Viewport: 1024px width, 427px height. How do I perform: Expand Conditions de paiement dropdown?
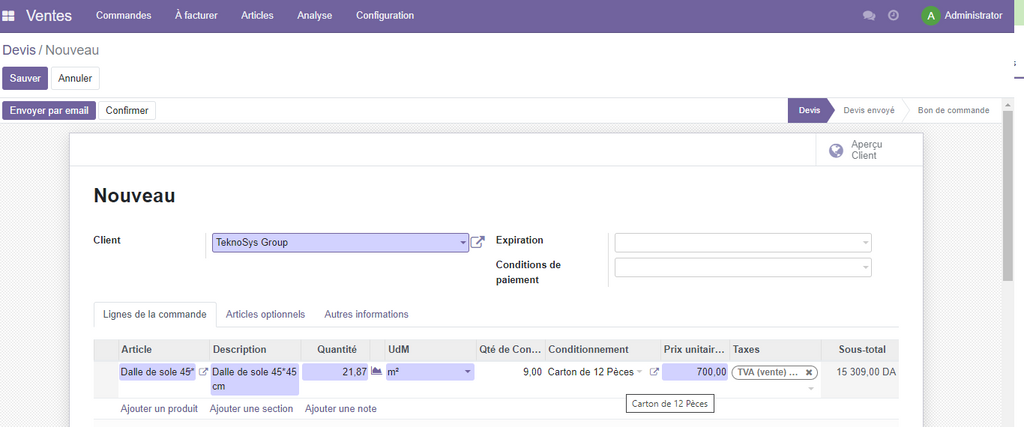[864, 268]
